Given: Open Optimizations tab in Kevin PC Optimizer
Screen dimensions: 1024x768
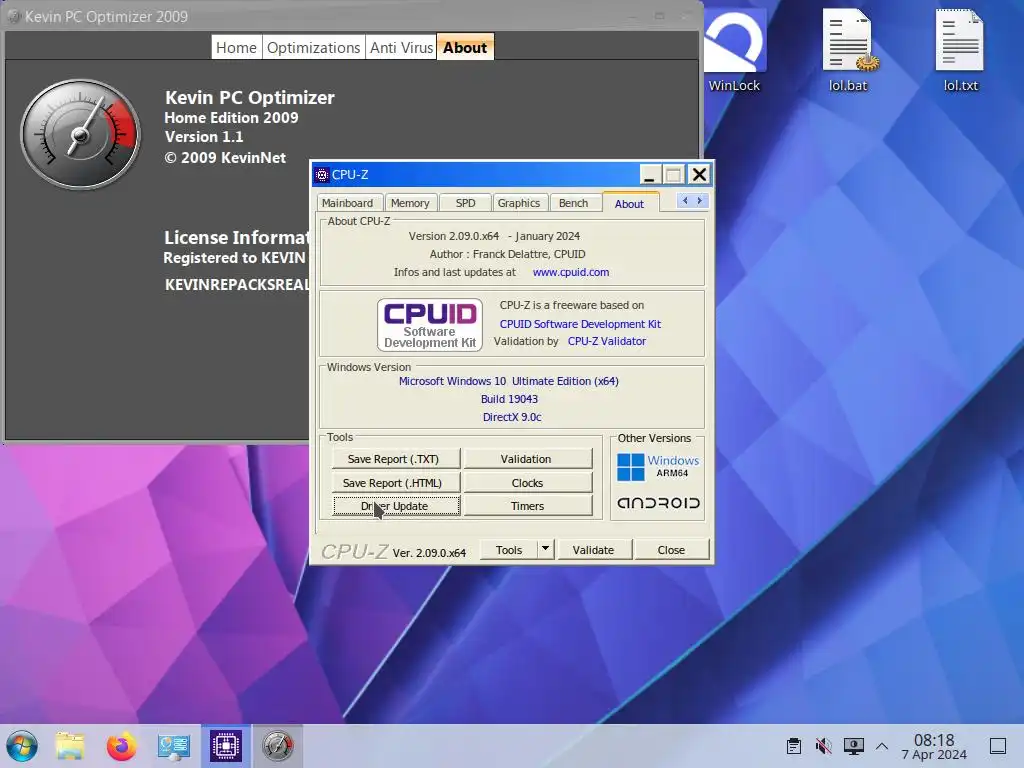Looking at the screenshot, I should [x=313, y=48].
